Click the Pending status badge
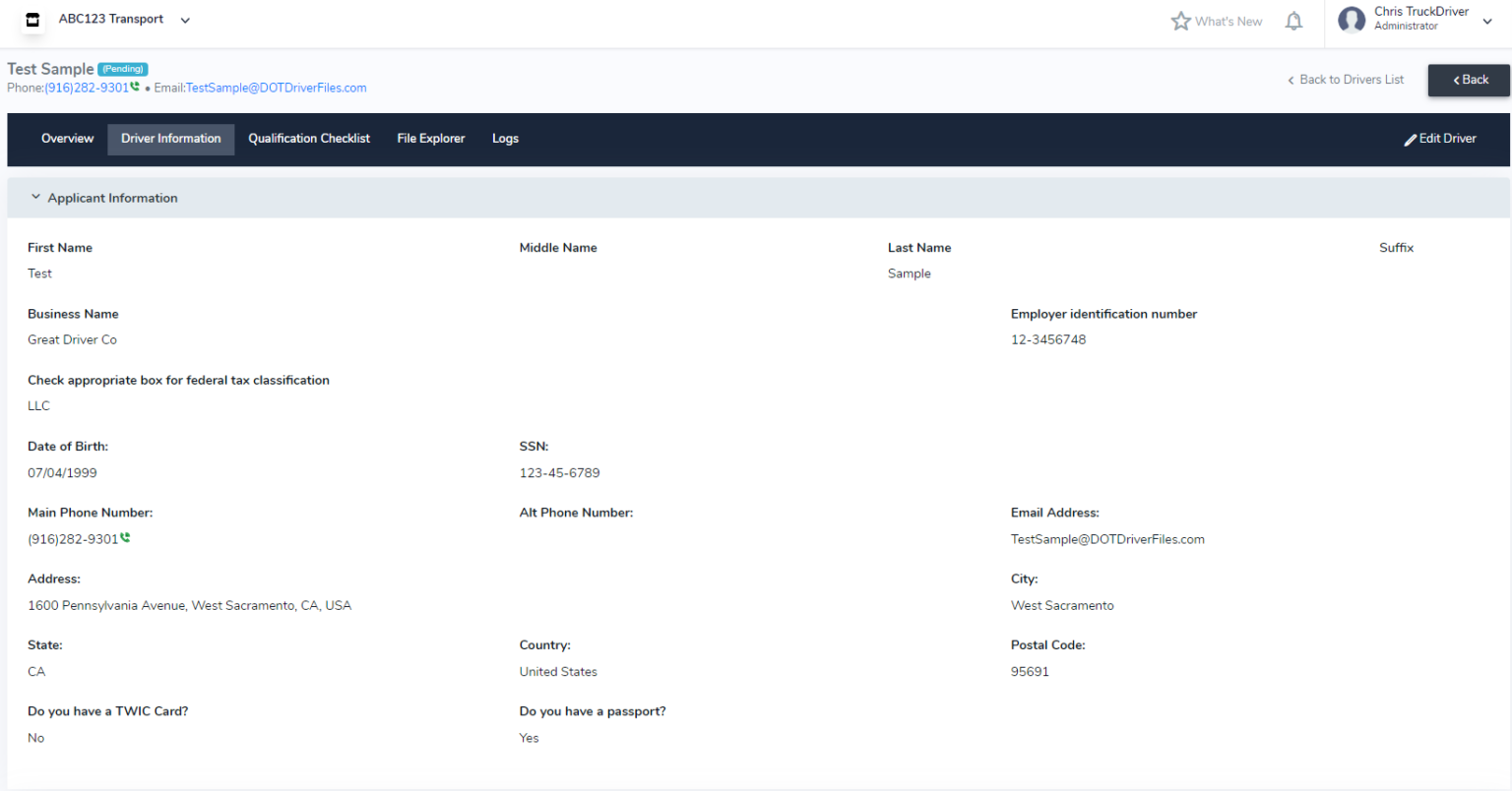This screenshot has height=791, width=1512. [122, 68]
